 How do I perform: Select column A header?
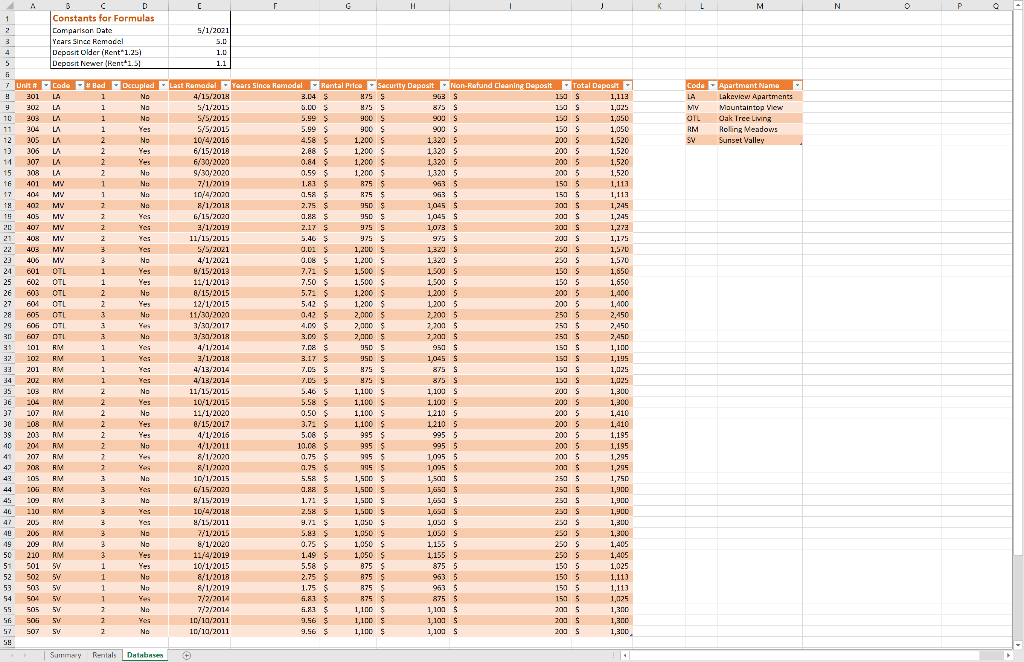[x=33, y=6]
